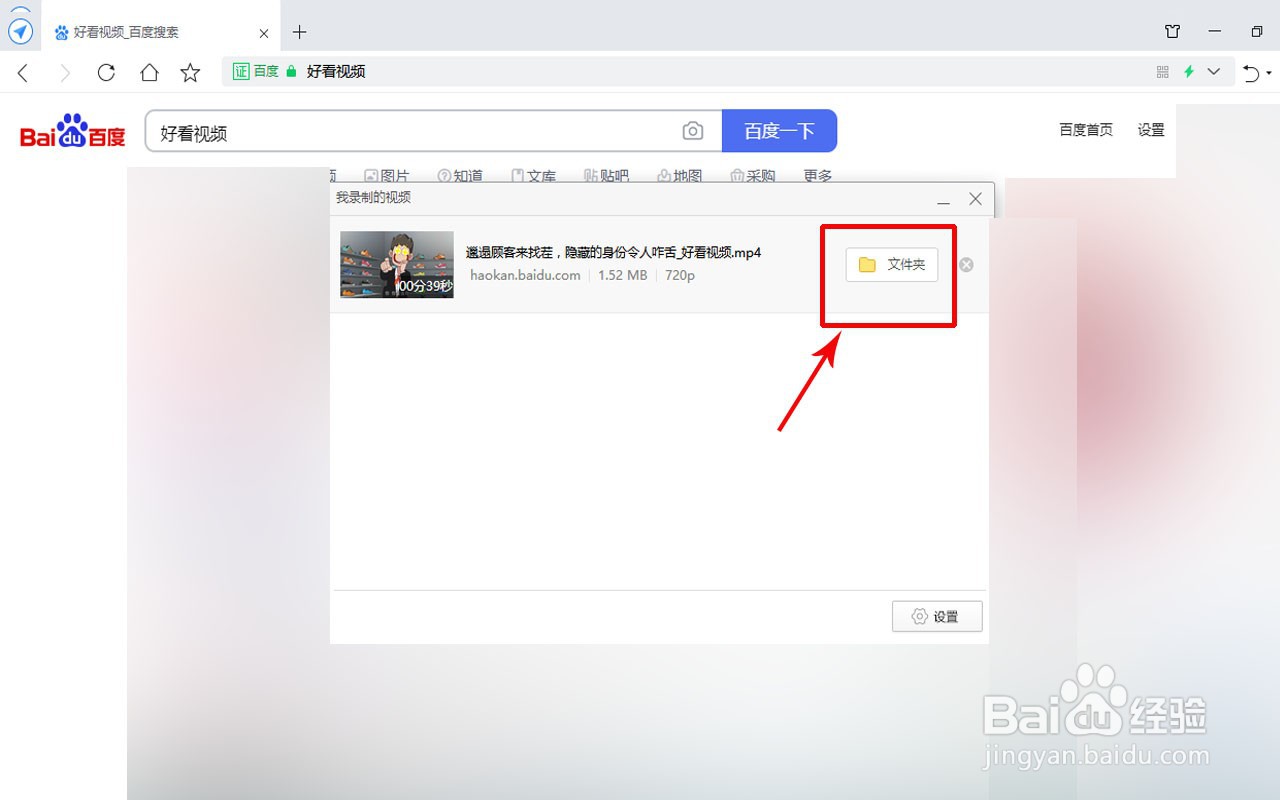This screenshot has height=800, width=1280.
Task: Click the haokan.baidu.com source text
Action: tap(525, 275)
